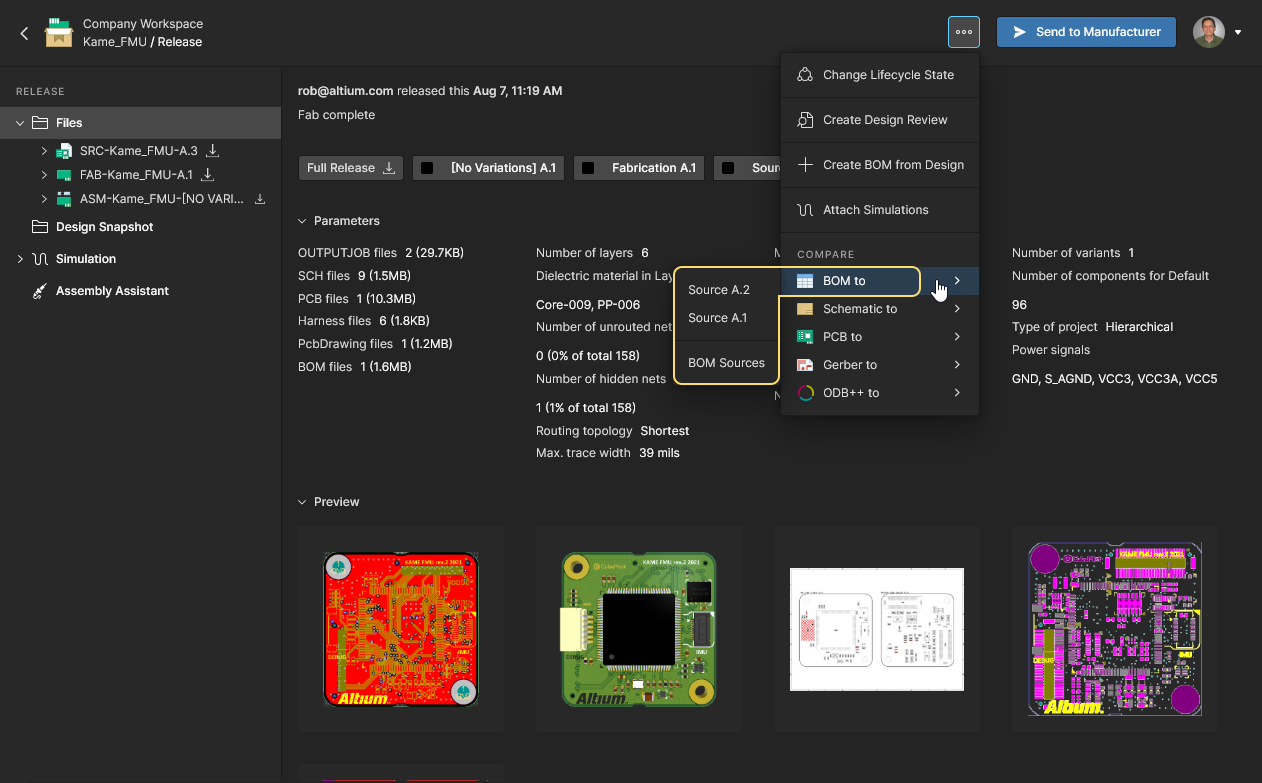Click the Send to Manufacturer button
1262x783 pixels.
pyautogui.click(x=1086, y=32)
